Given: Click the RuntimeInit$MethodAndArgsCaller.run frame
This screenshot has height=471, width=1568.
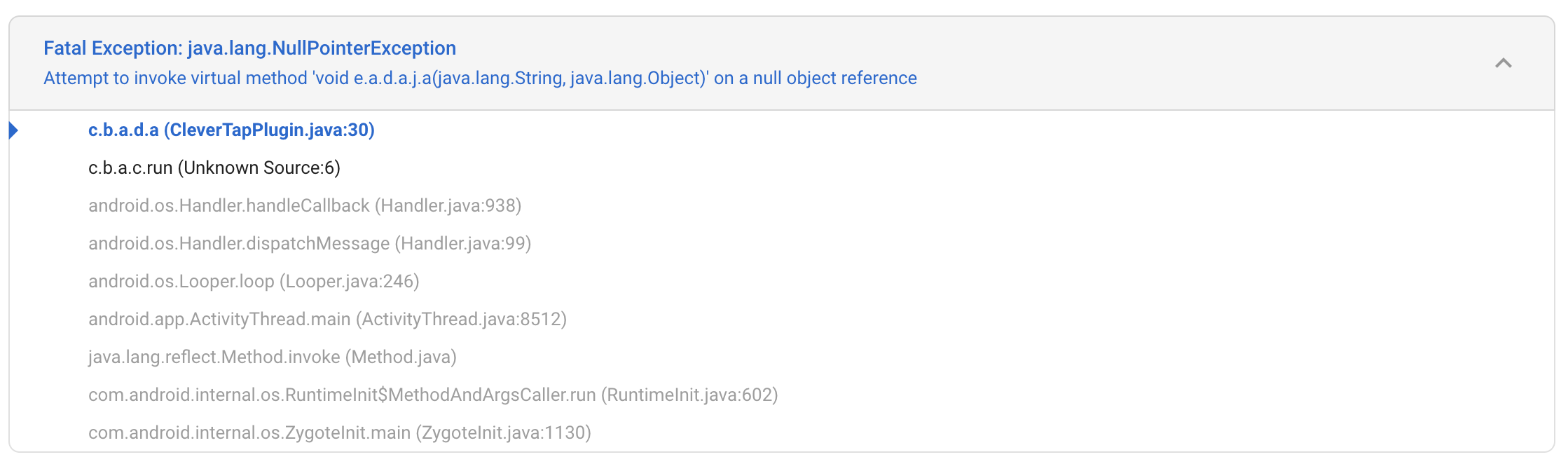Looking at the screenshot, I should click(x=433, y=395).
